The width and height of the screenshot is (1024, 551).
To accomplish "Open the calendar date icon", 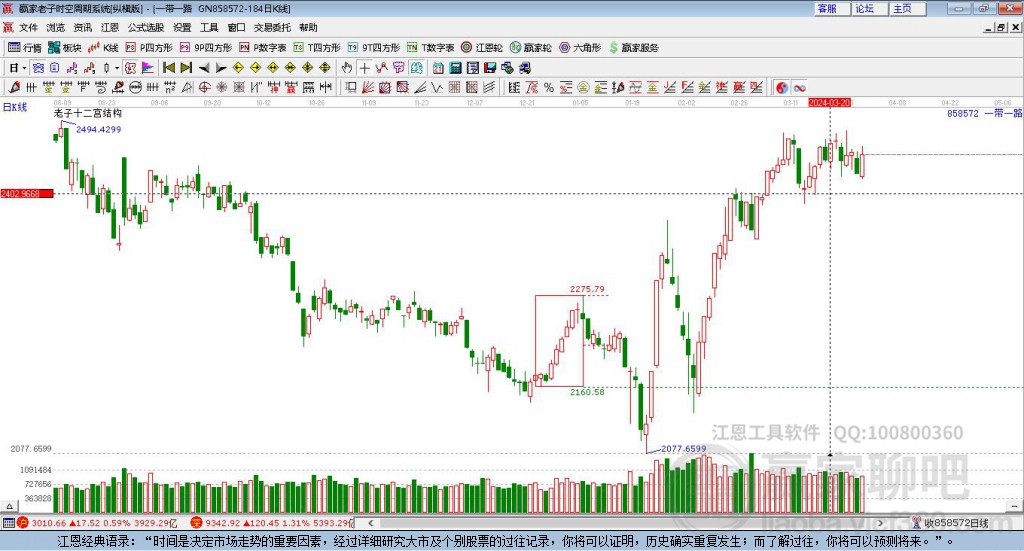I will 438,67.
